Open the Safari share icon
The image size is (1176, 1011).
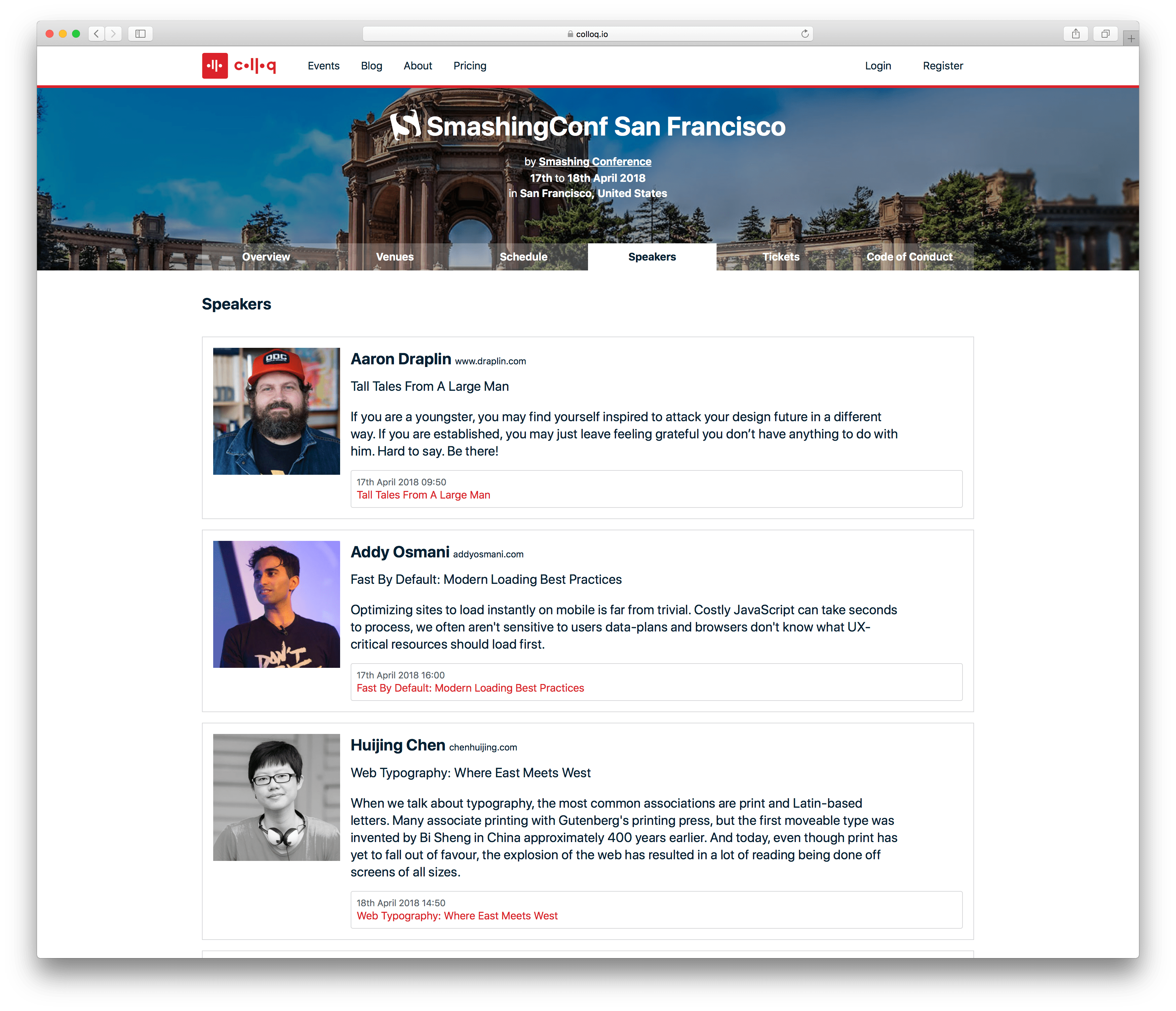click(x=1075, y=34)
